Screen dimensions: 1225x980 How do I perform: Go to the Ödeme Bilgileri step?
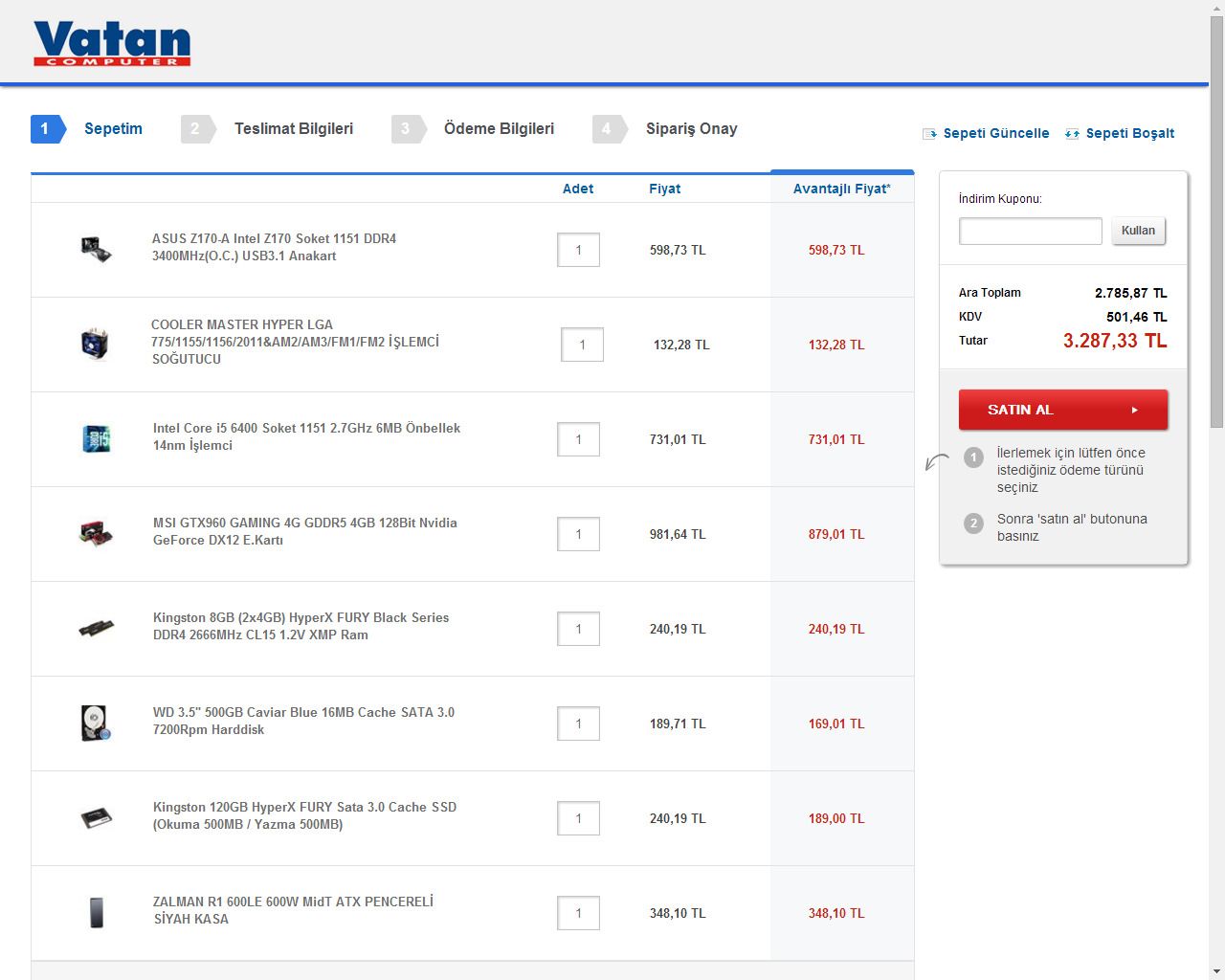click(x=473, y=129)
